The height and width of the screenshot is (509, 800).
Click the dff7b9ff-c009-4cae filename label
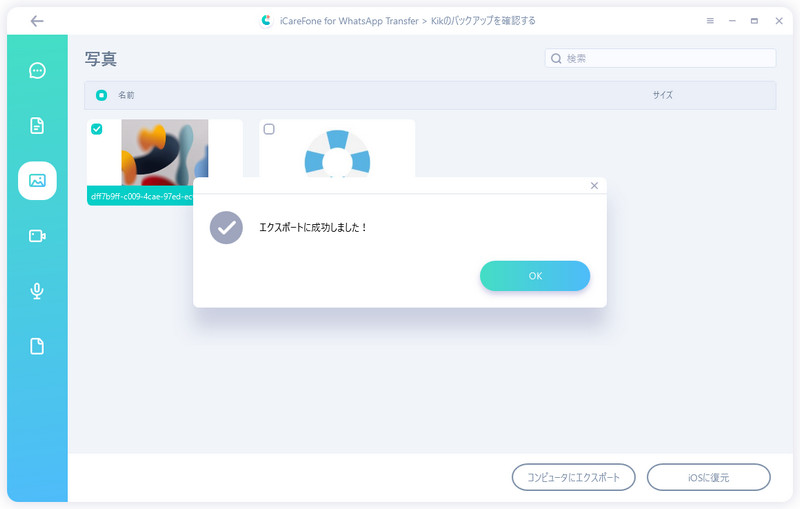[142, 196]
